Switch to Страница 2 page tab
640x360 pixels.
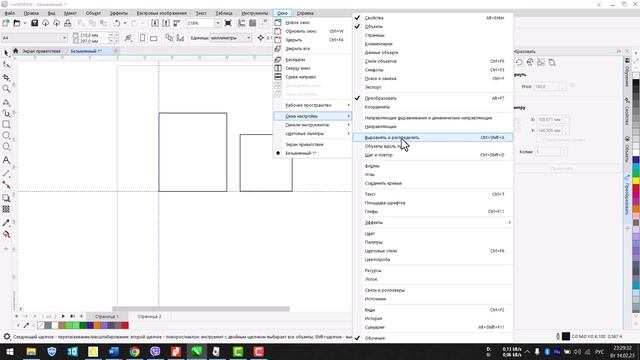coord(149,316)
